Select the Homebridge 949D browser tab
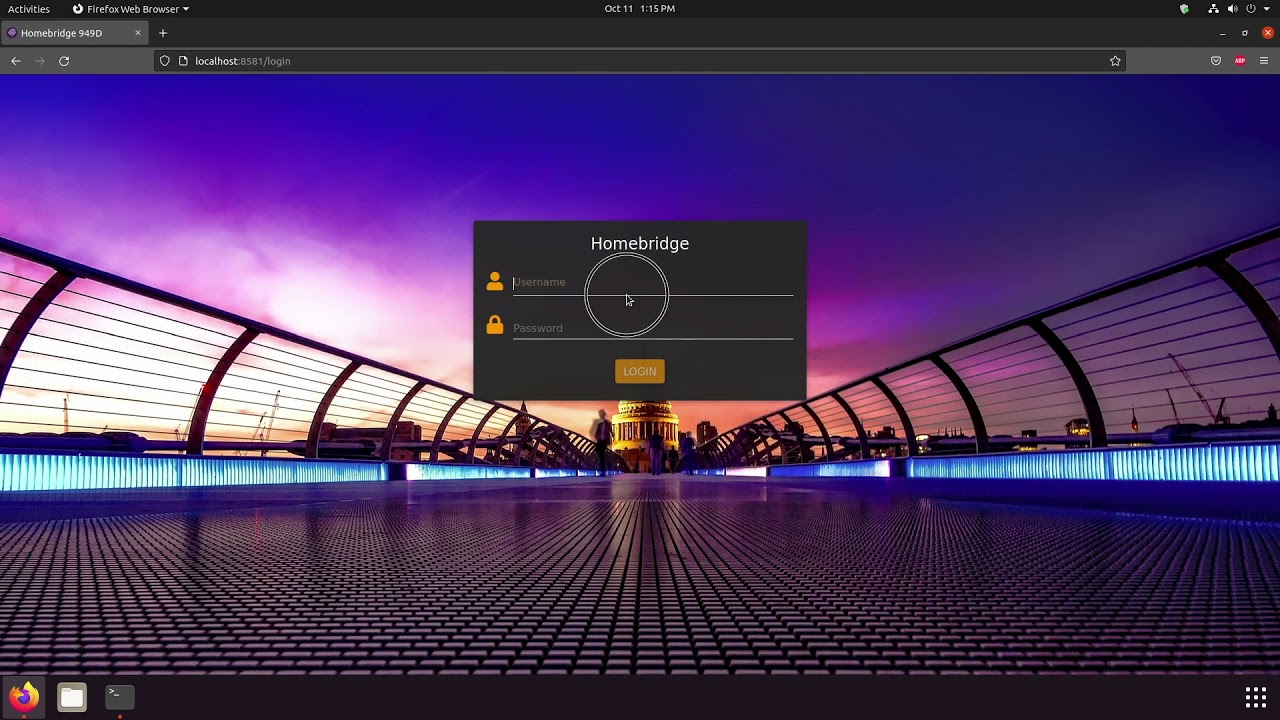Screen dimensions: 1280x720 click(x=75, y=33)
